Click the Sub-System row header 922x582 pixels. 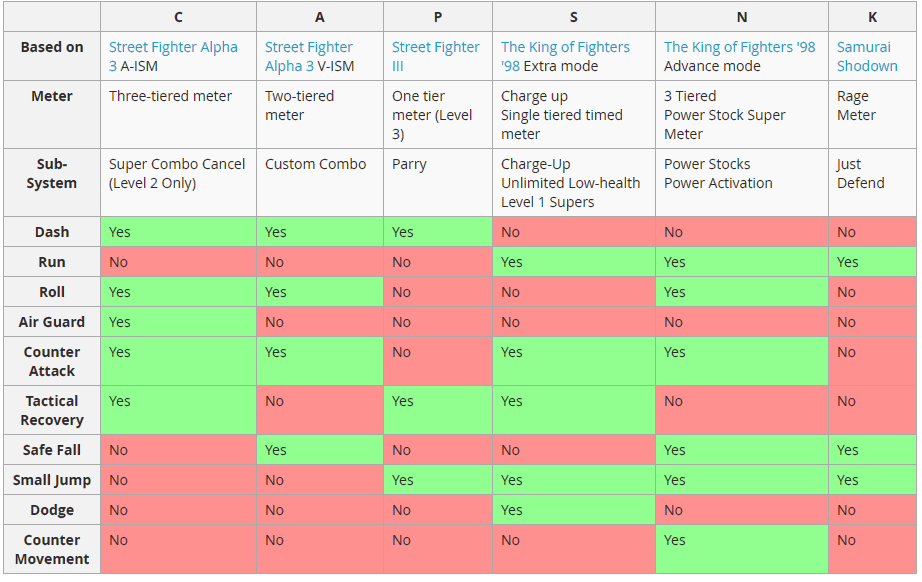[x=52, y=173]
